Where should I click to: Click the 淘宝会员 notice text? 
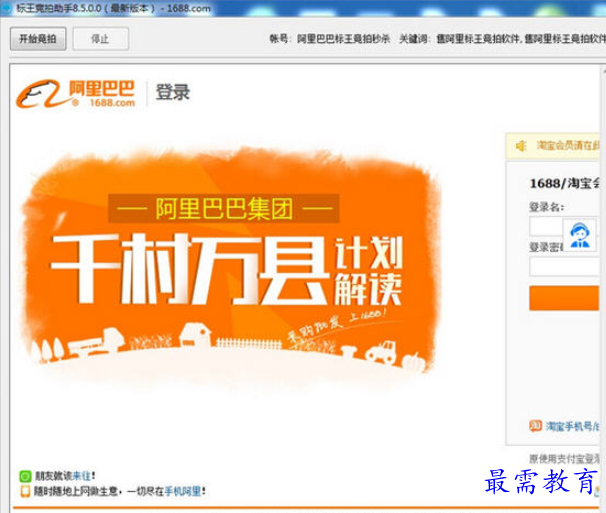click(x=567, y=145)
